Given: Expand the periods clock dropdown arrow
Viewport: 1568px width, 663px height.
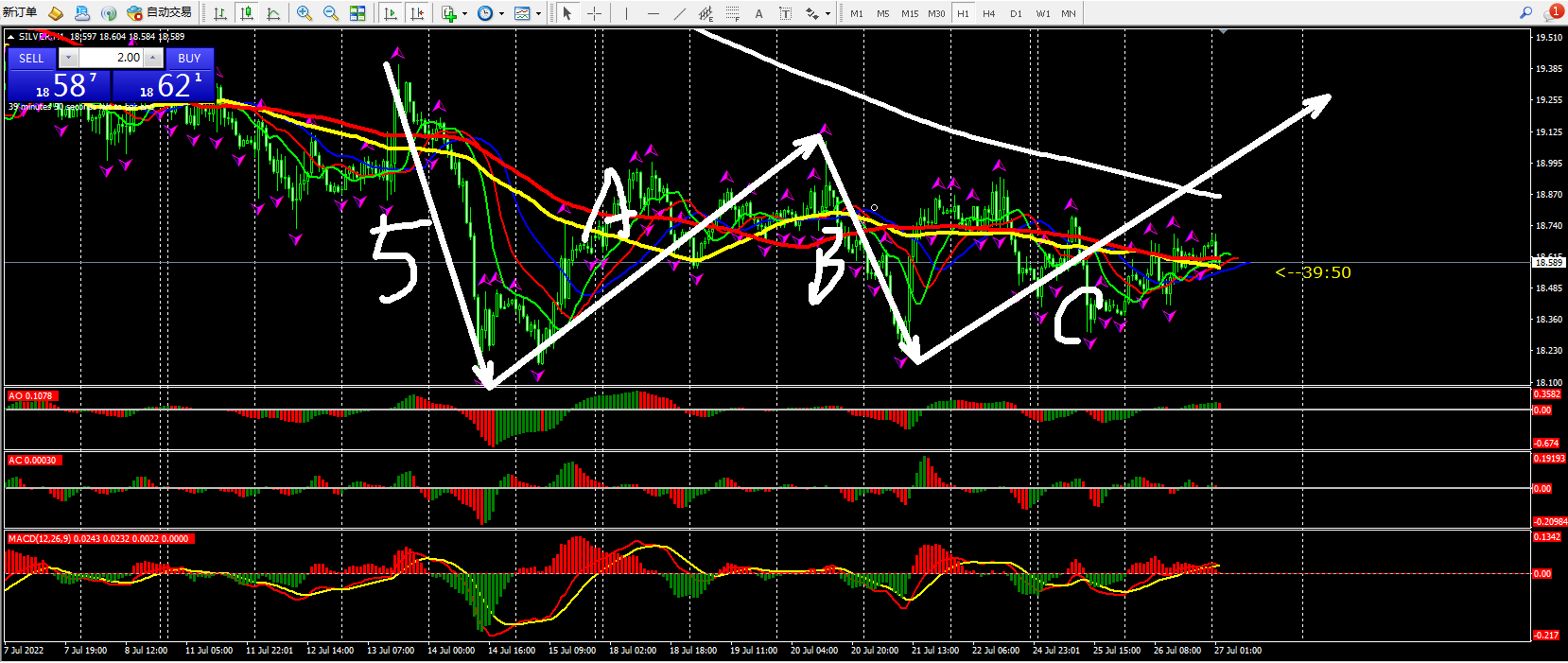Looking at the screenshot, I should pyautogui.click(x=501, y=14).
